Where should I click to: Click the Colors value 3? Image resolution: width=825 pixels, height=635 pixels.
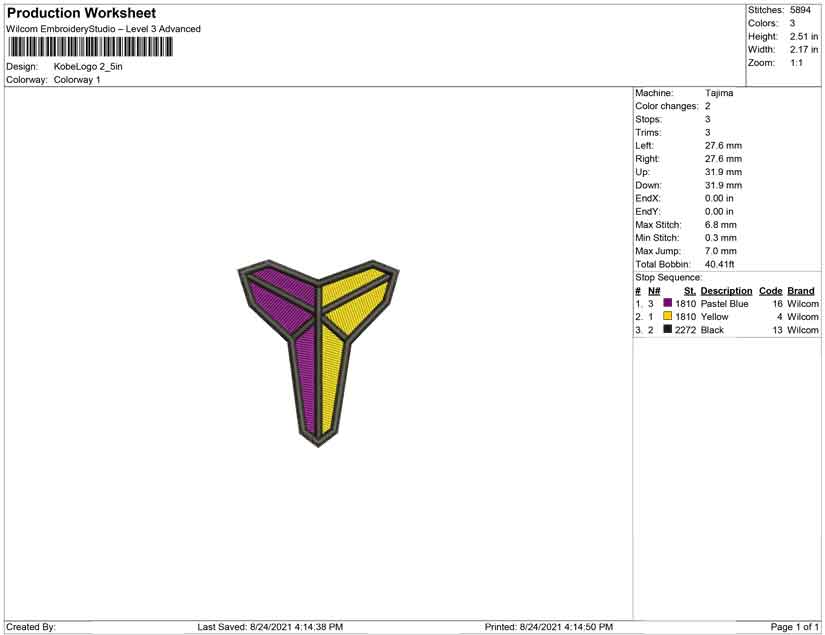coord(792,23)
